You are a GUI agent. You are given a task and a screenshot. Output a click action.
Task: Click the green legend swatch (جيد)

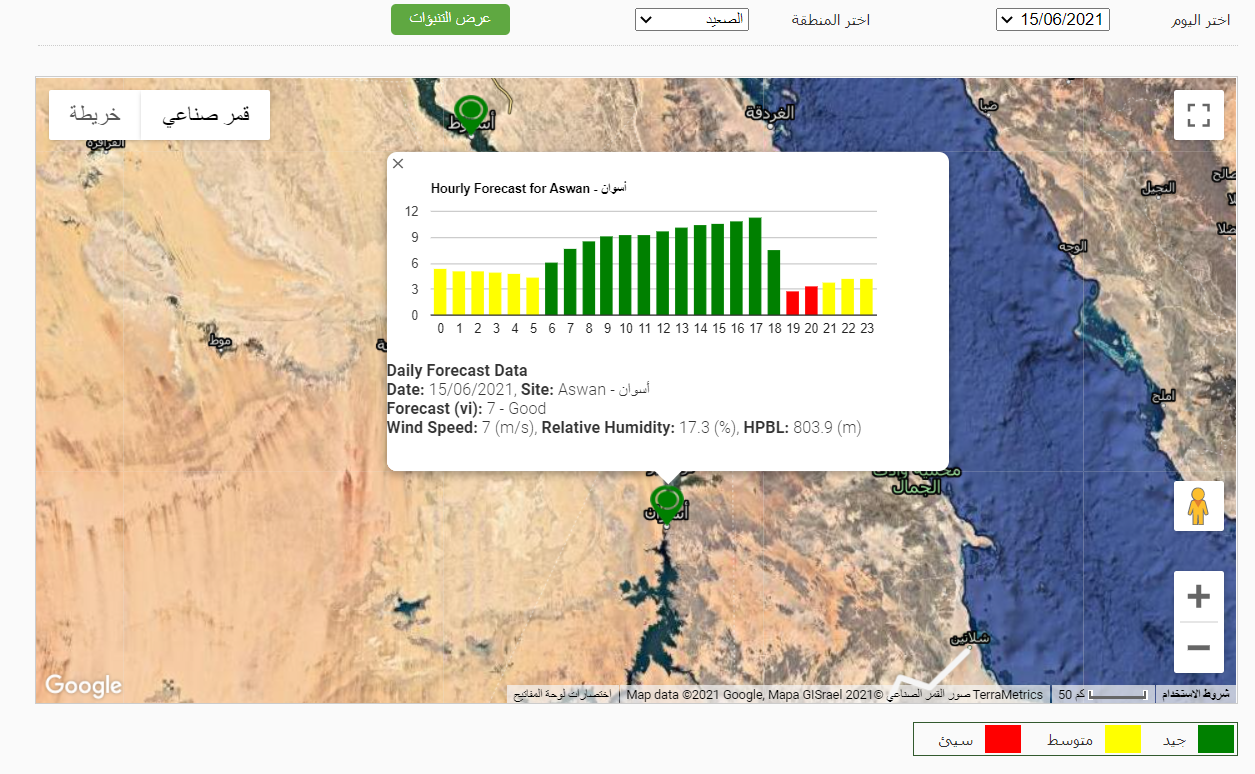click(x=1216, y=739)
